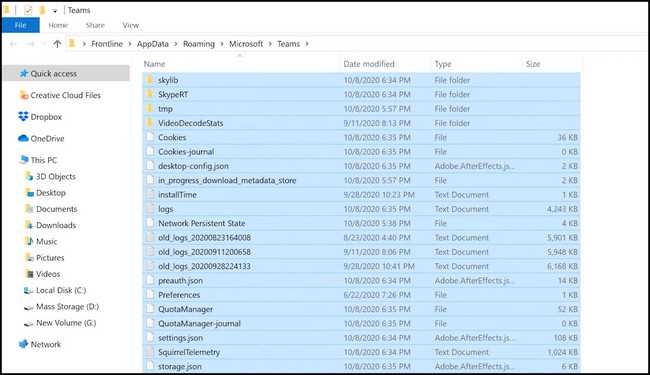Click the New folder icon in title bar

pos(42,10)
